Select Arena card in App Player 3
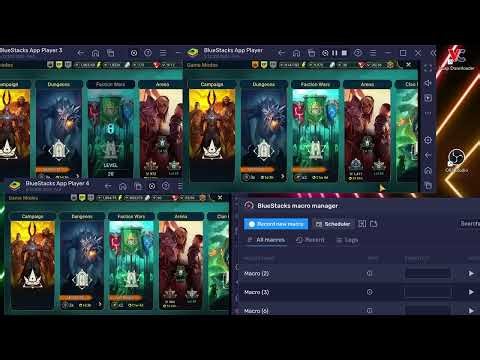This screenshot has height=360, width=480. click(161, 129)
